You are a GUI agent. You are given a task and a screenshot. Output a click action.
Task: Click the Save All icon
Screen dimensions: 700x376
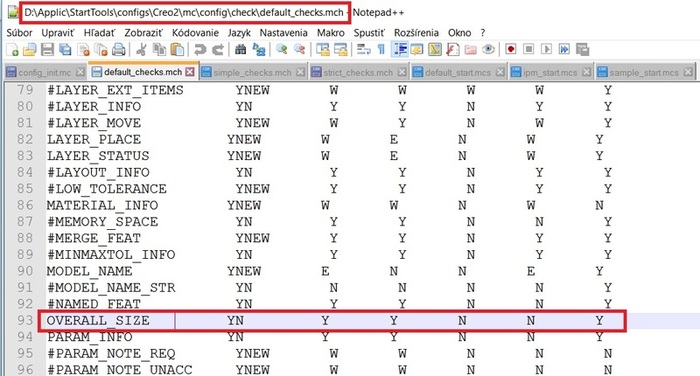[65, 50]
